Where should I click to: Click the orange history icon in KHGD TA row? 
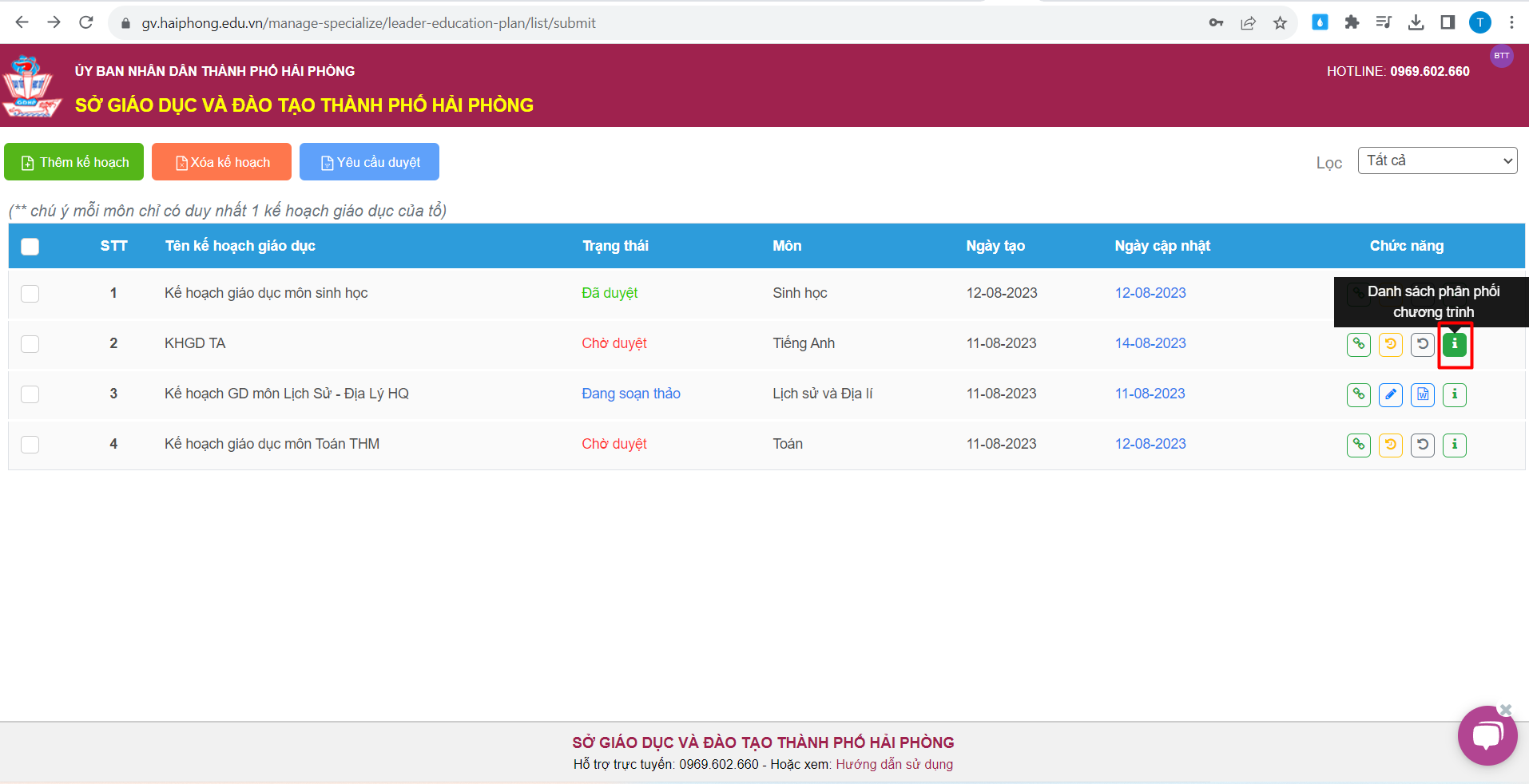click(x=1390, y=344)
